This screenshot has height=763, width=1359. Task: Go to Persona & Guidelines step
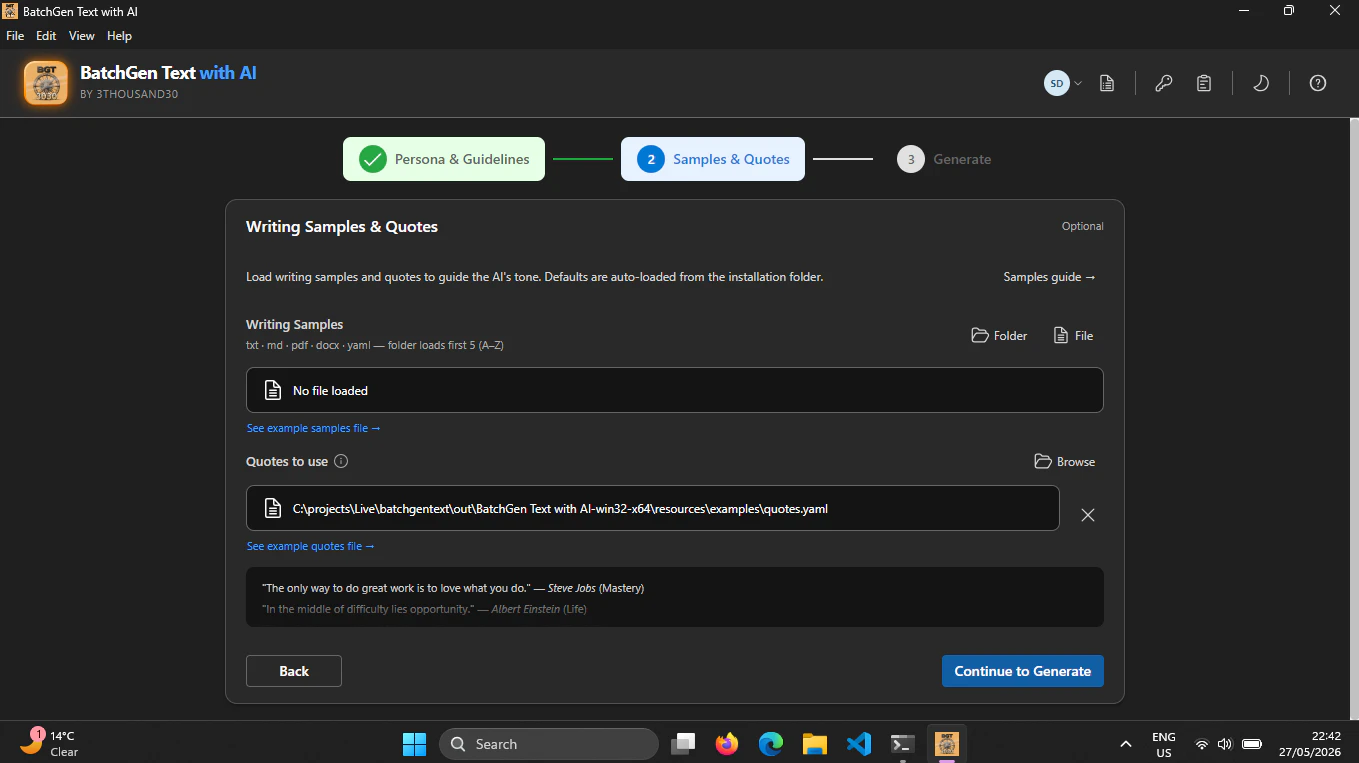(x=444, y=159)
